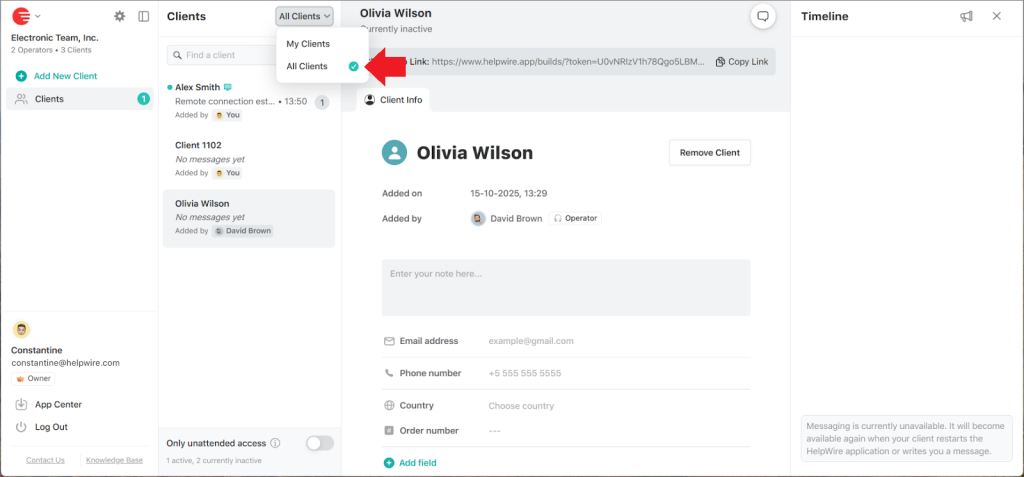Open the All Clients filter dropdown

304,16
